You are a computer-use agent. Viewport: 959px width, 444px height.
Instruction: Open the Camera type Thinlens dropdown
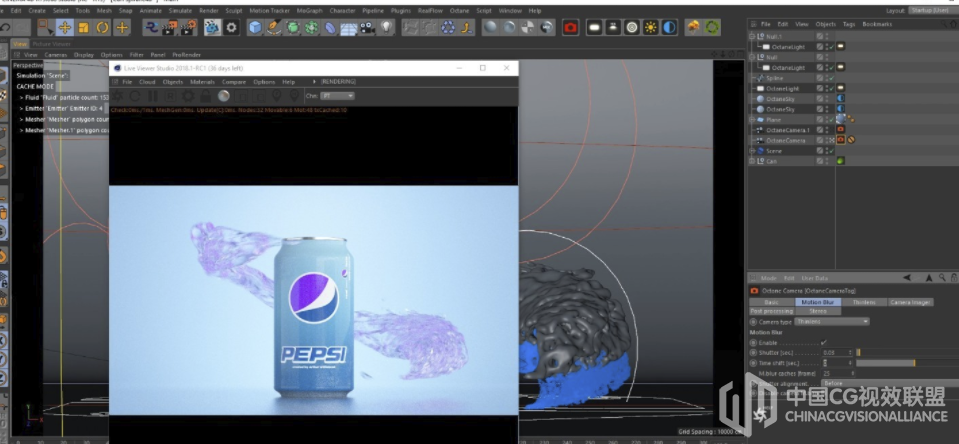832,322
